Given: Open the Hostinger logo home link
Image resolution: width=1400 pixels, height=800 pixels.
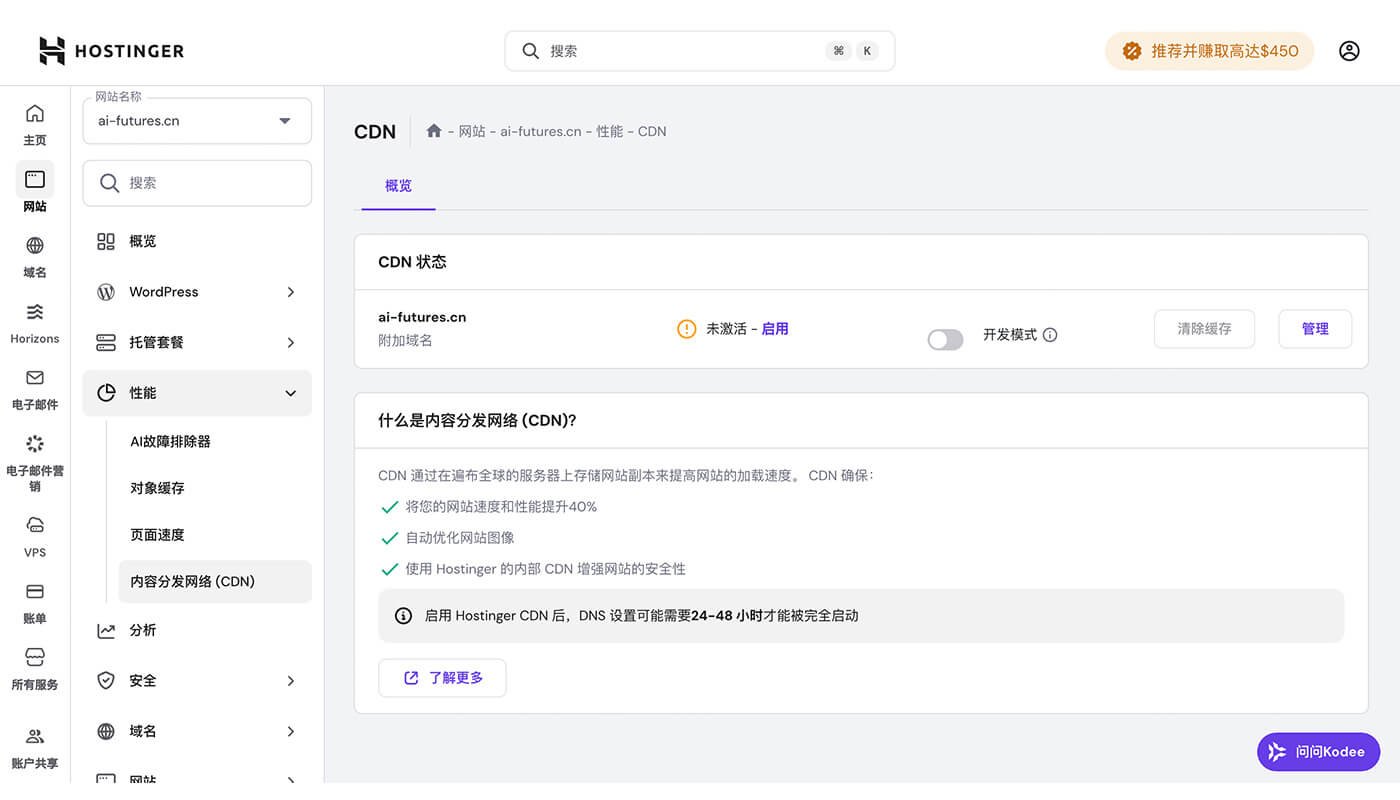Looking at the screenshot, I should (x=110, y=50).
